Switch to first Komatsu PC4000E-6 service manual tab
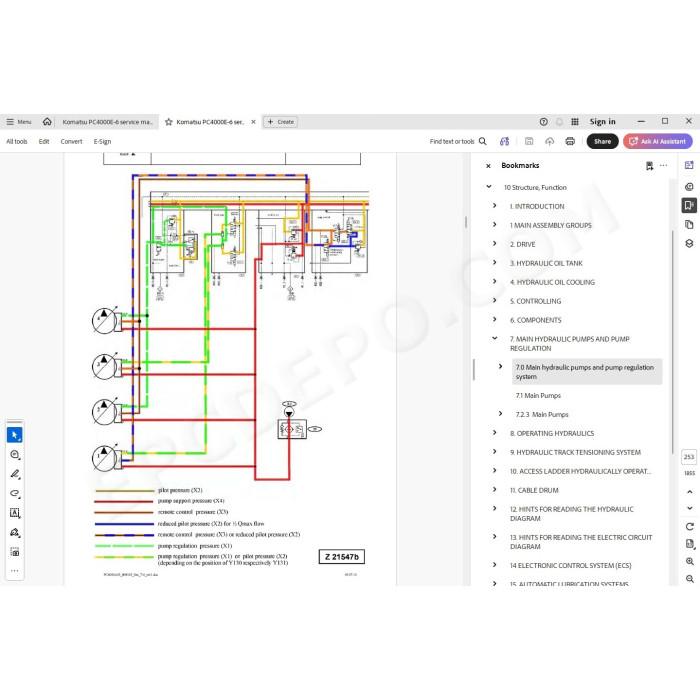Image resolution: width=700 pixels, height=700 pixels. coord(107,122)
